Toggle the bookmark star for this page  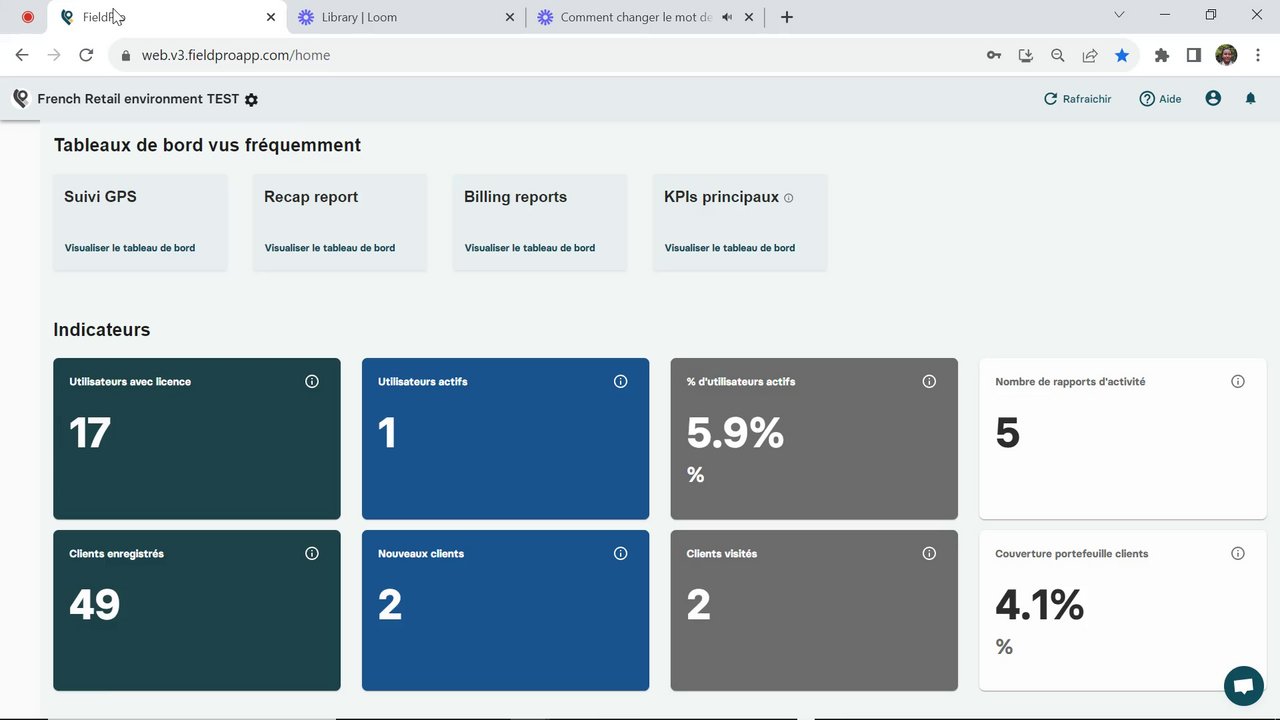[x=1122, y=55]
